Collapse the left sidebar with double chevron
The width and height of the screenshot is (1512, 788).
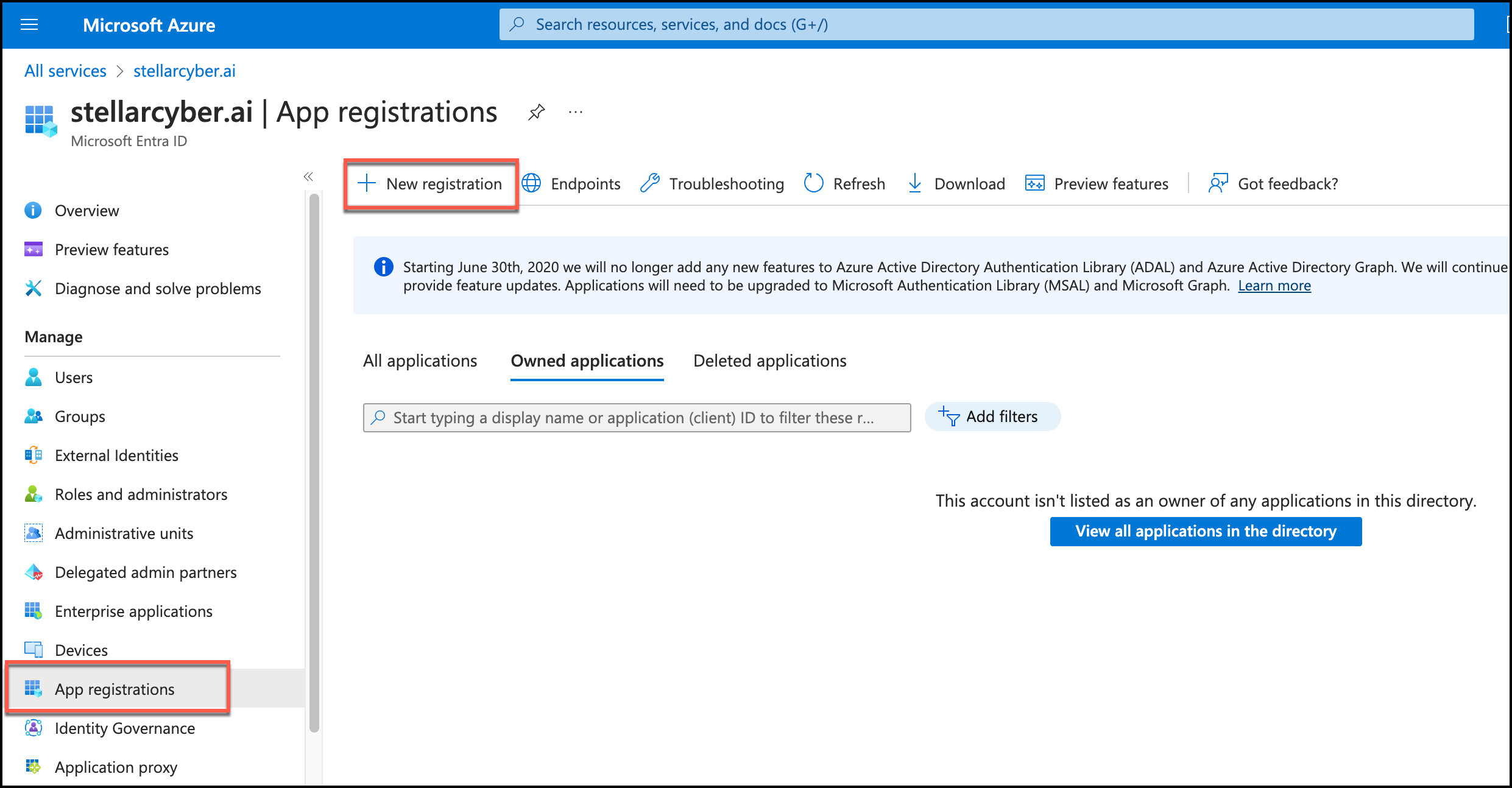pyautogui.click(x=308, y=177)
